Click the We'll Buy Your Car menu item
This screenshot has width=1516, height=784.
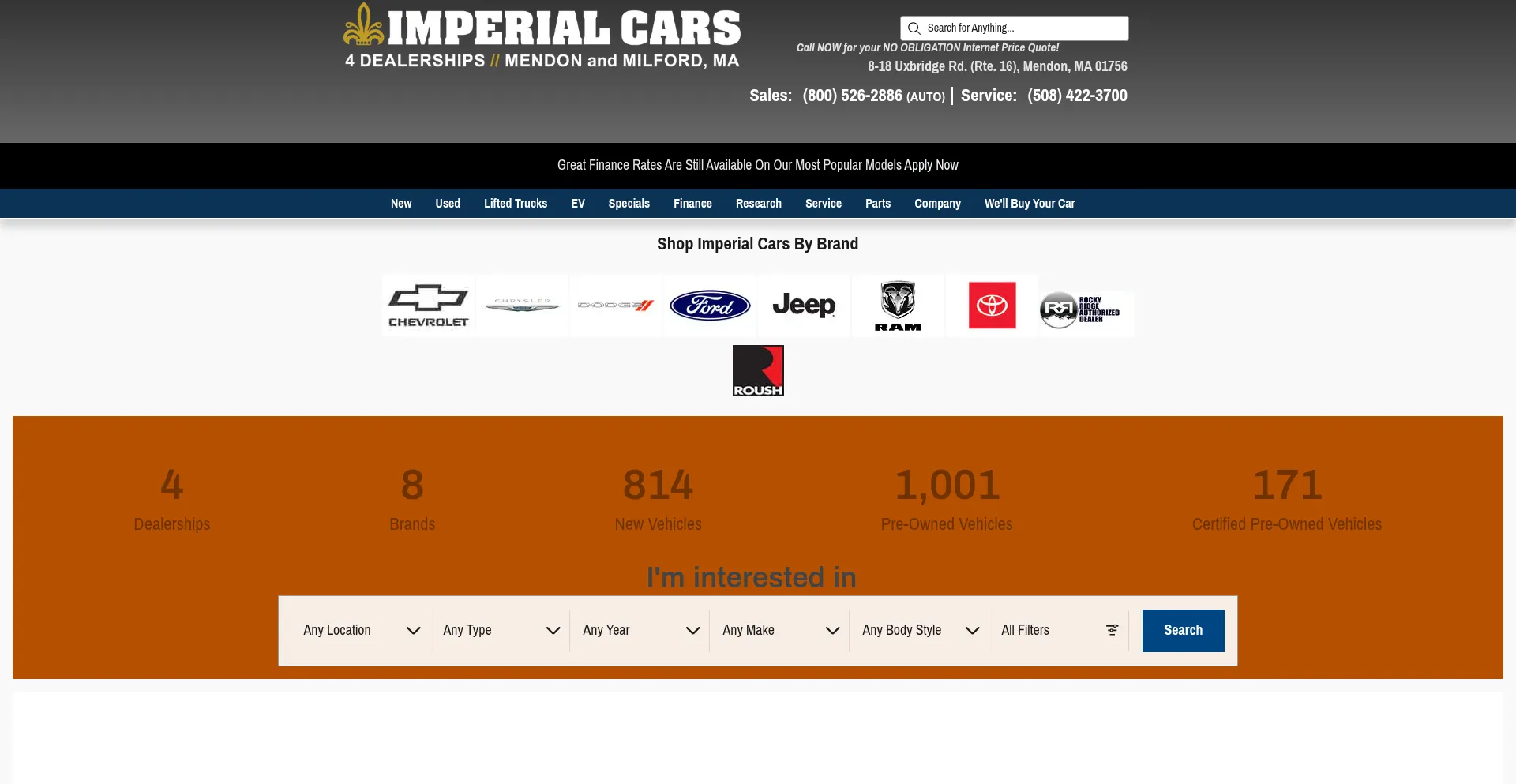[x=1029, y=204]
